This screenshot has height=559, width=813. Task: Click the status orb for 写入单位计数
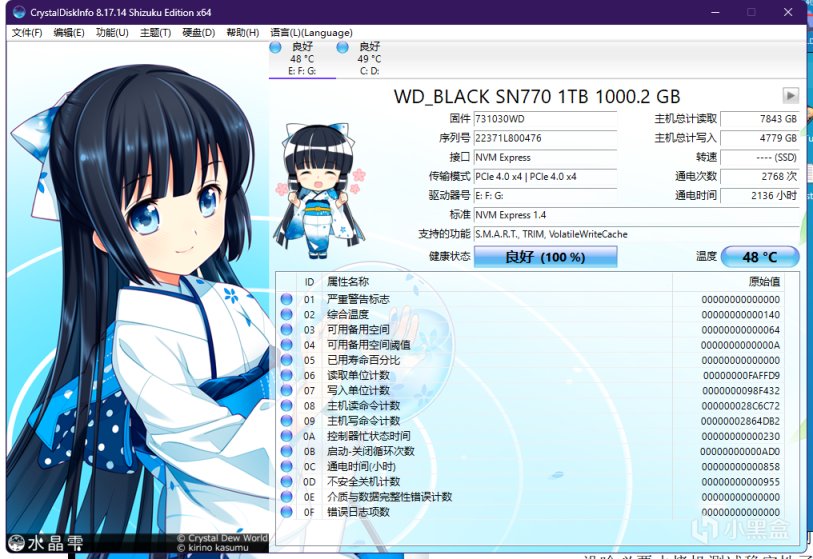(x=286, y=390)
